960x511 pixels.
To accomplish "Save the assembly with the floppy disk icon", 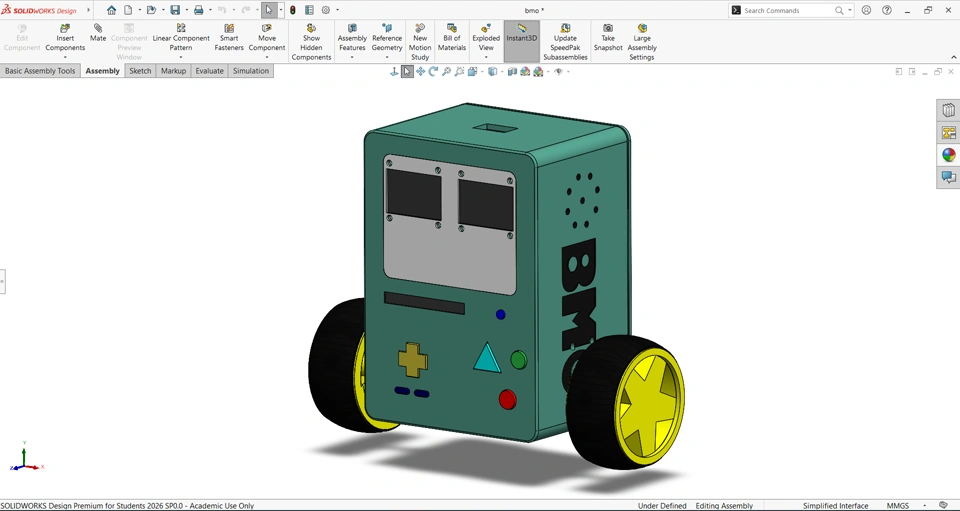I will pyautogui.click(x=175, y=10).
